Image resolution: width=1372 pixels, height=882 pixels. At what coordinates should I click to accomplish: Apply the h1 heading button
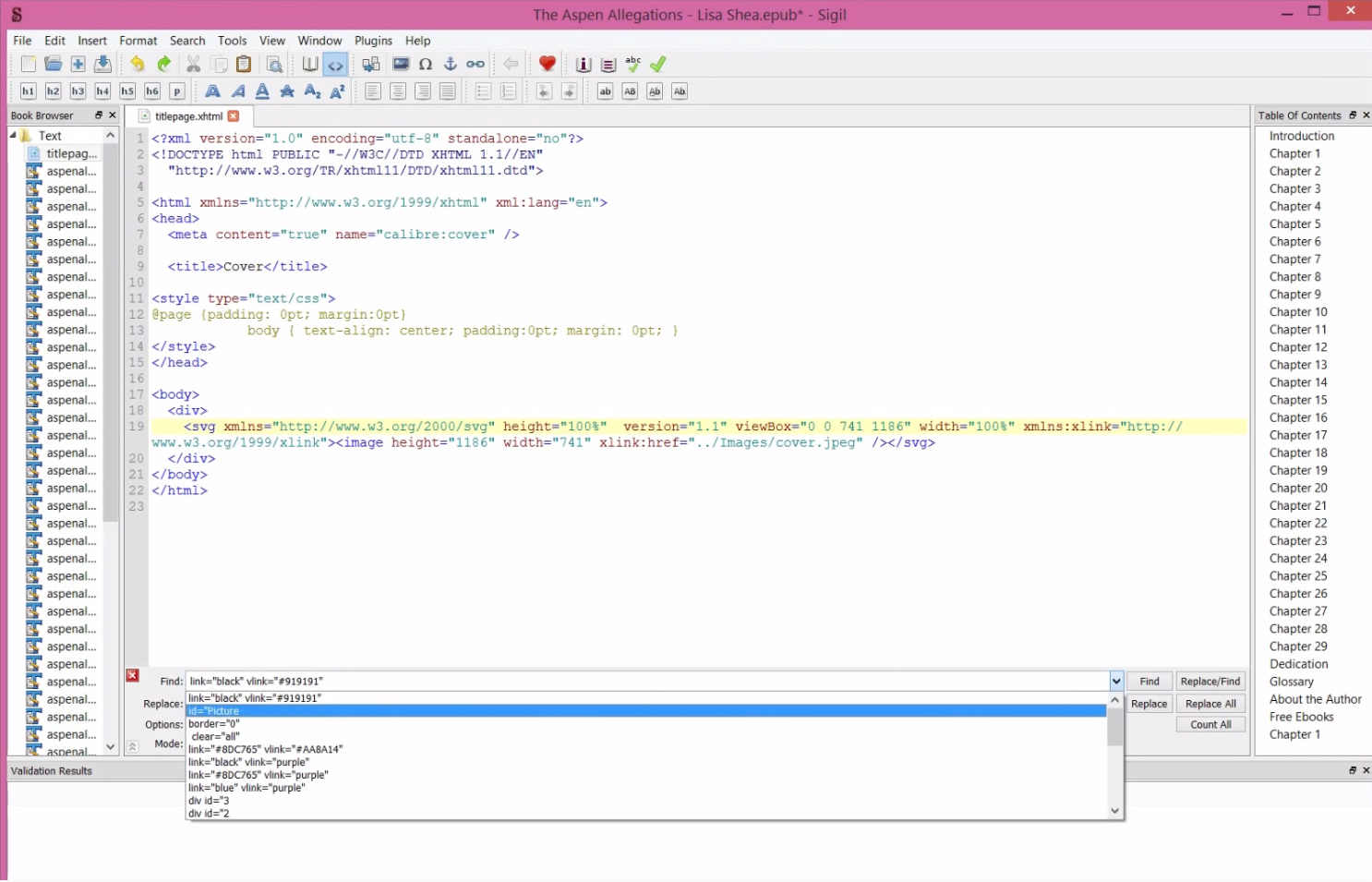28,91
